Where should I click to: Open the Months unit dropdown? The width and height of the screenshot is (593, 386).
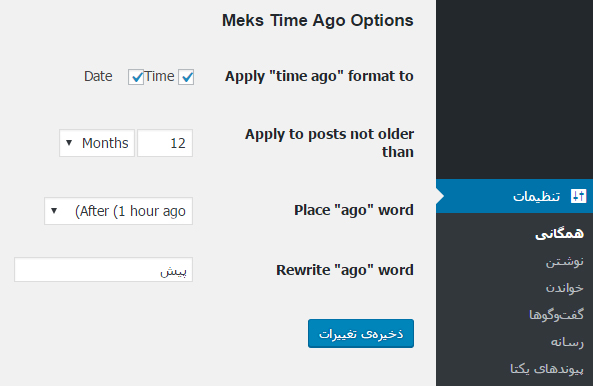coord(97,143)
